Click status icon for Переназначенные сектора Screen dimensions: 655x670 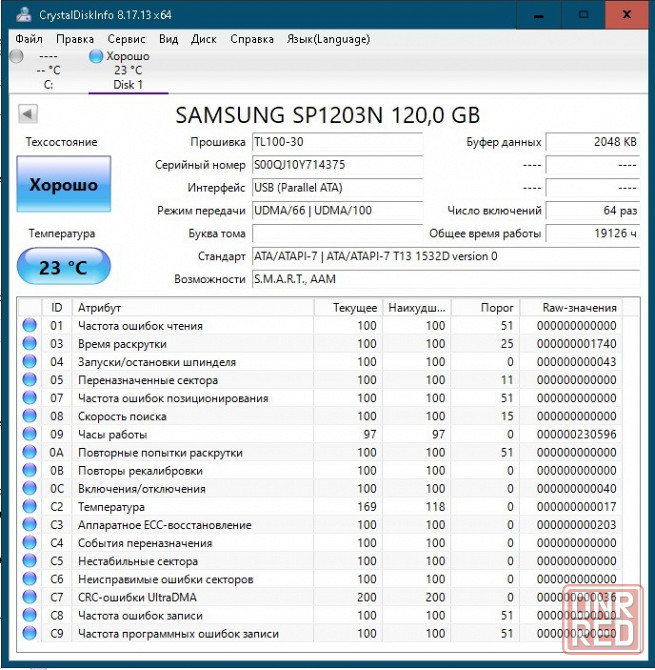[29, 379]
